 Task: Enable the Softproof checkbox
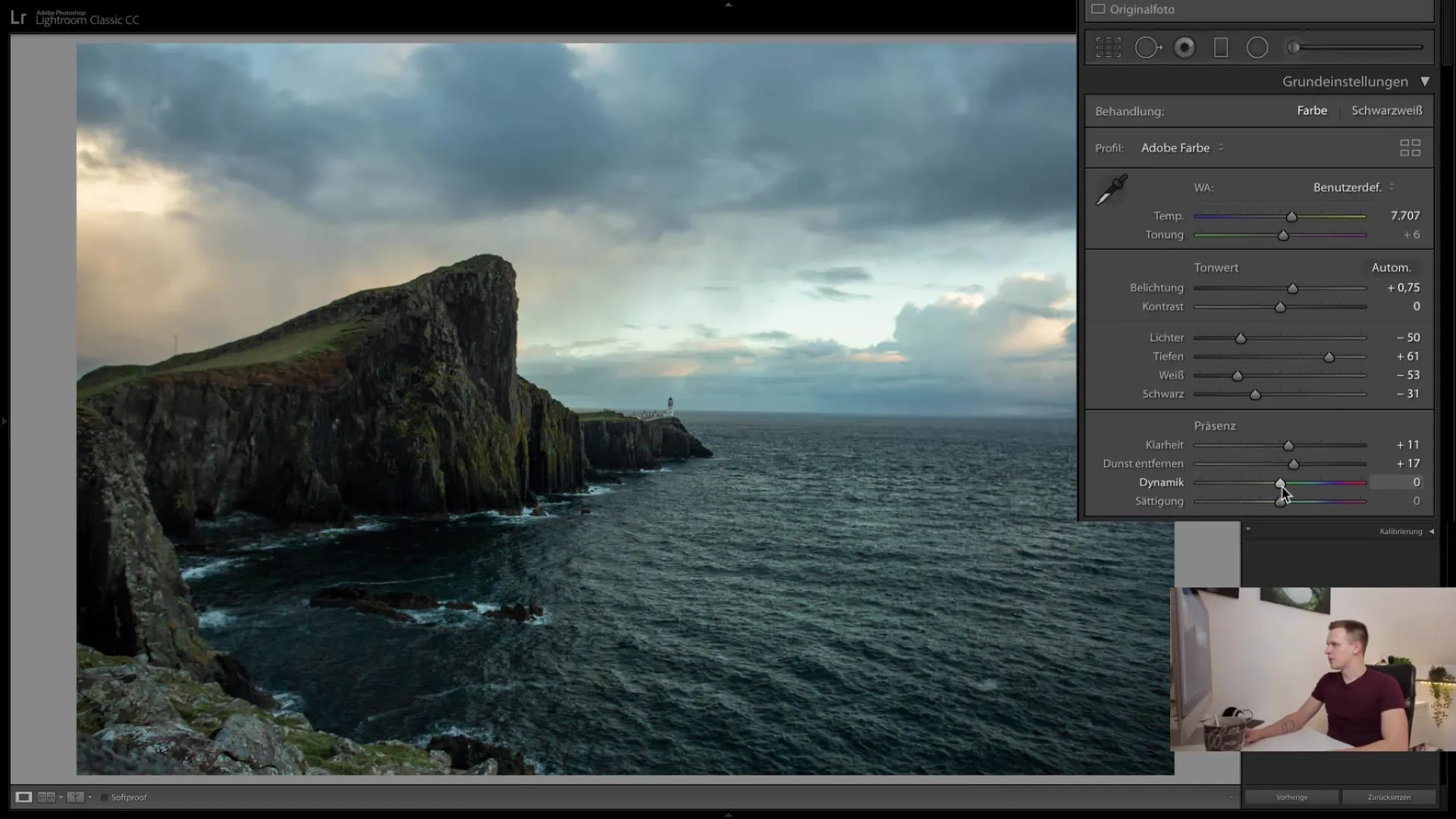[x=105, y=797]
